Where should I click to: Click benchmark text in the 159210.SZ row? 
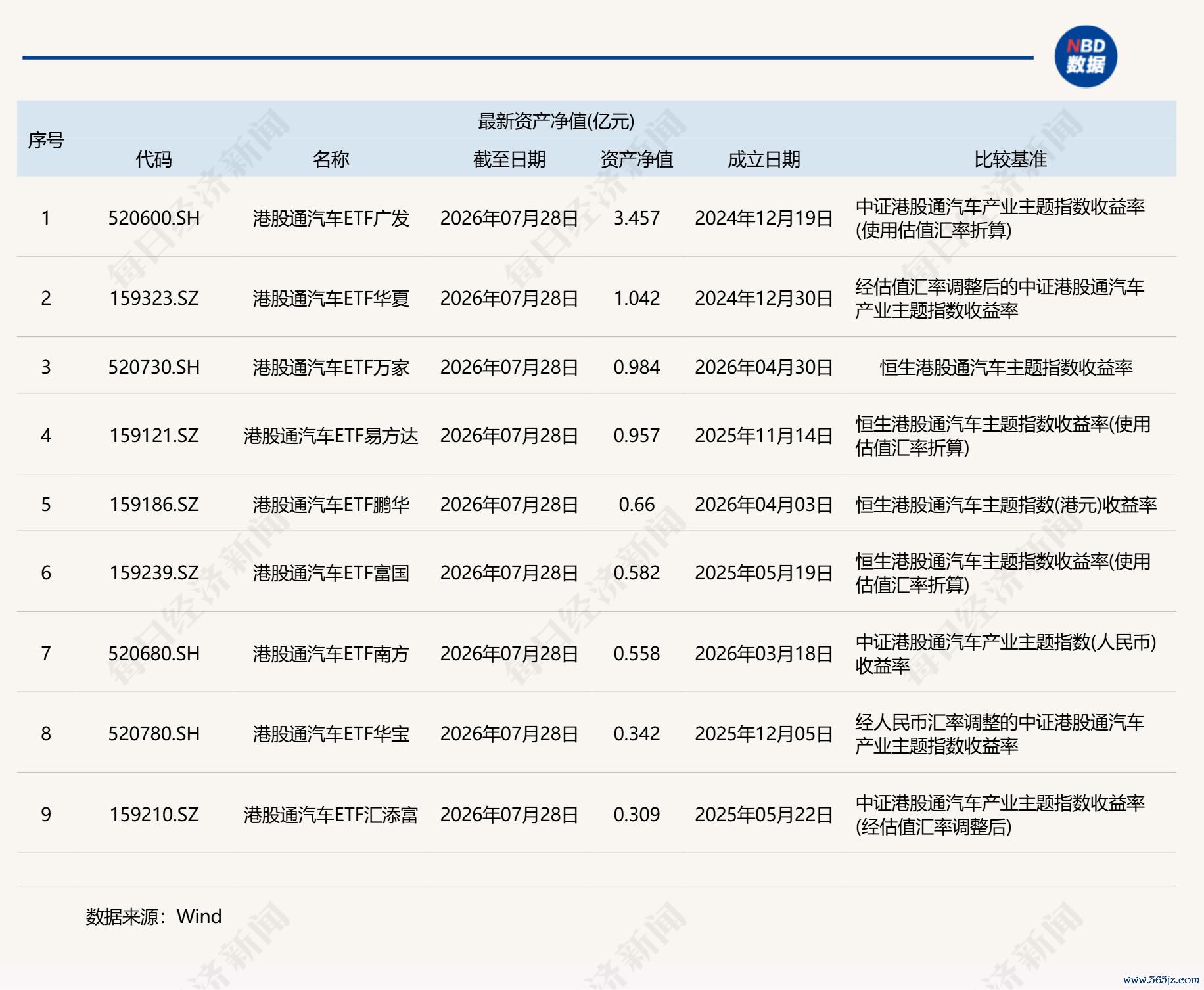(1000, 815)
